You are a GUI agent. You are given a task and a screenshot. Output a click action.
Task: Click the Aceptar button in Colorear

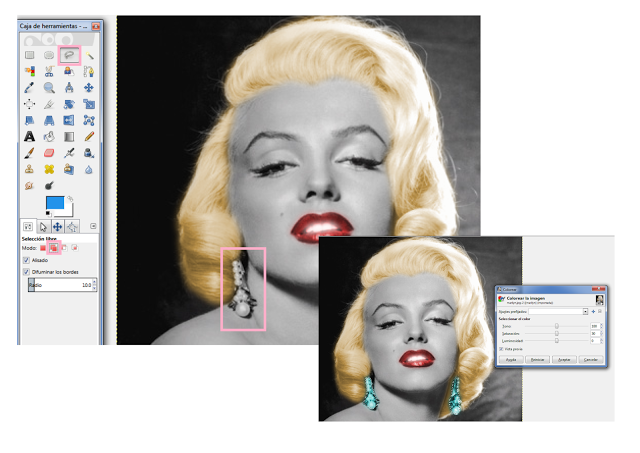point(564,360)
